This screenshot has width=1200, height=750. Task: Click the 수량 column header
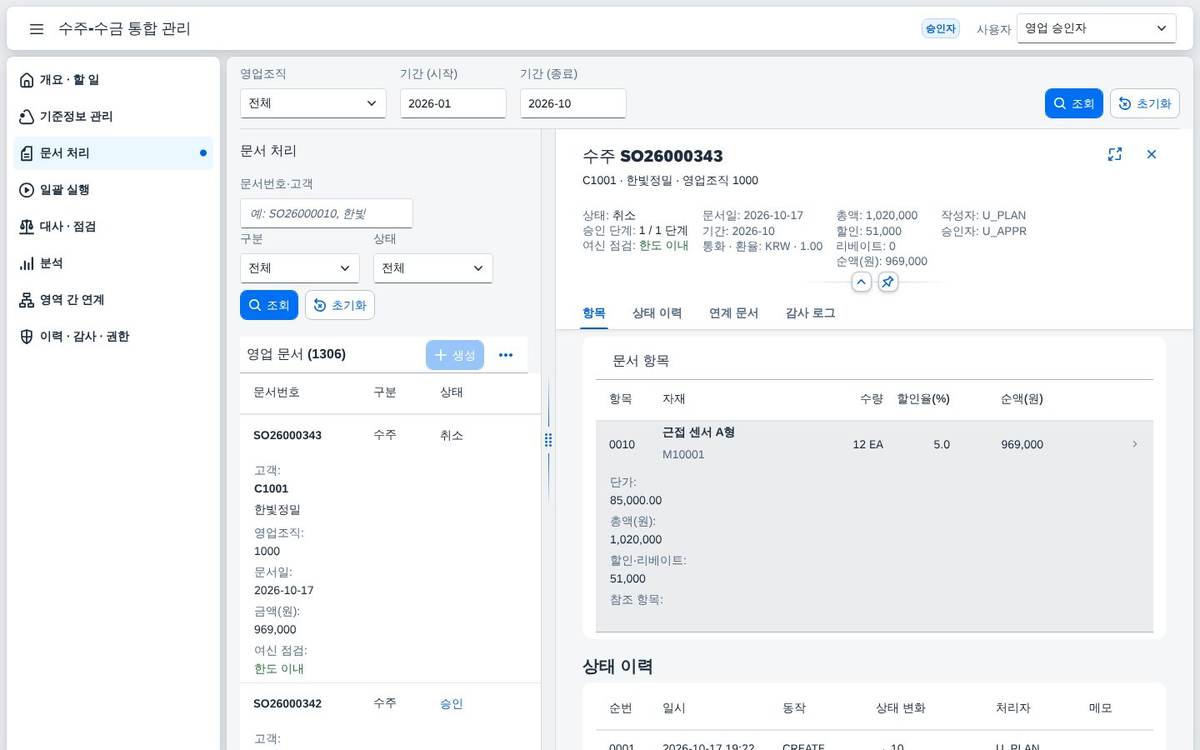click(871, 399)
